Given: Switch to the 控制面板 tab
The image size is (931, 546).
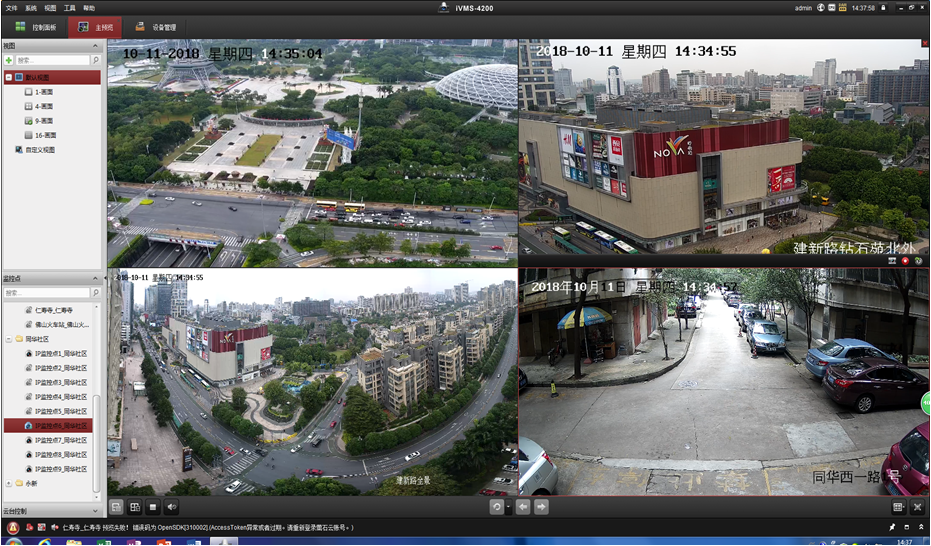Looking at the screenshot, I should (35, 27).
